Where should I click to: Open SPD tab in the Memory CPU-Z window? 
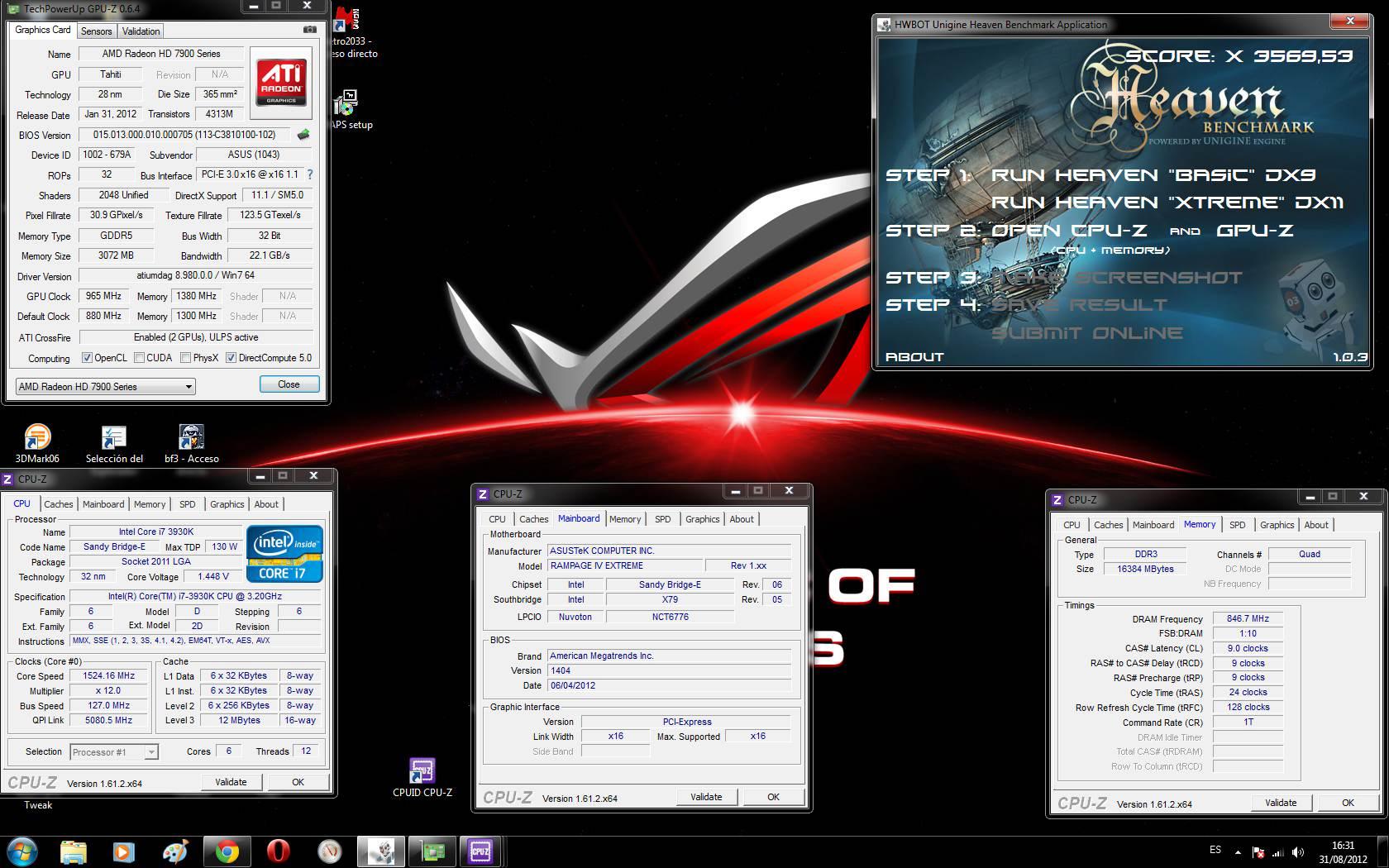point(1237,525)
